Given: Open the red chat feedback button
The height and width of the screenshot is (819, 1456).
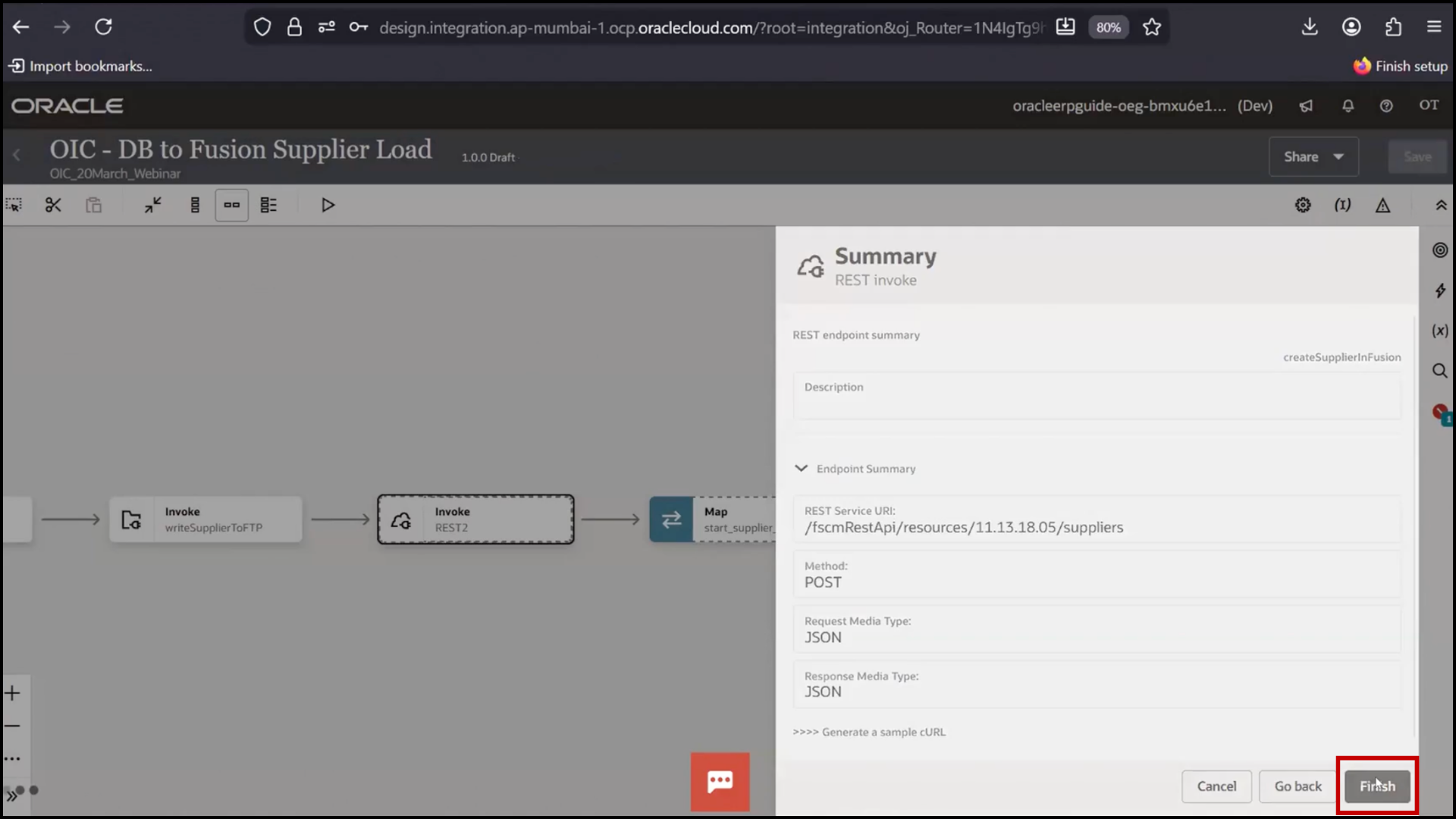Looking at the screenshot, I should (720, 782).
